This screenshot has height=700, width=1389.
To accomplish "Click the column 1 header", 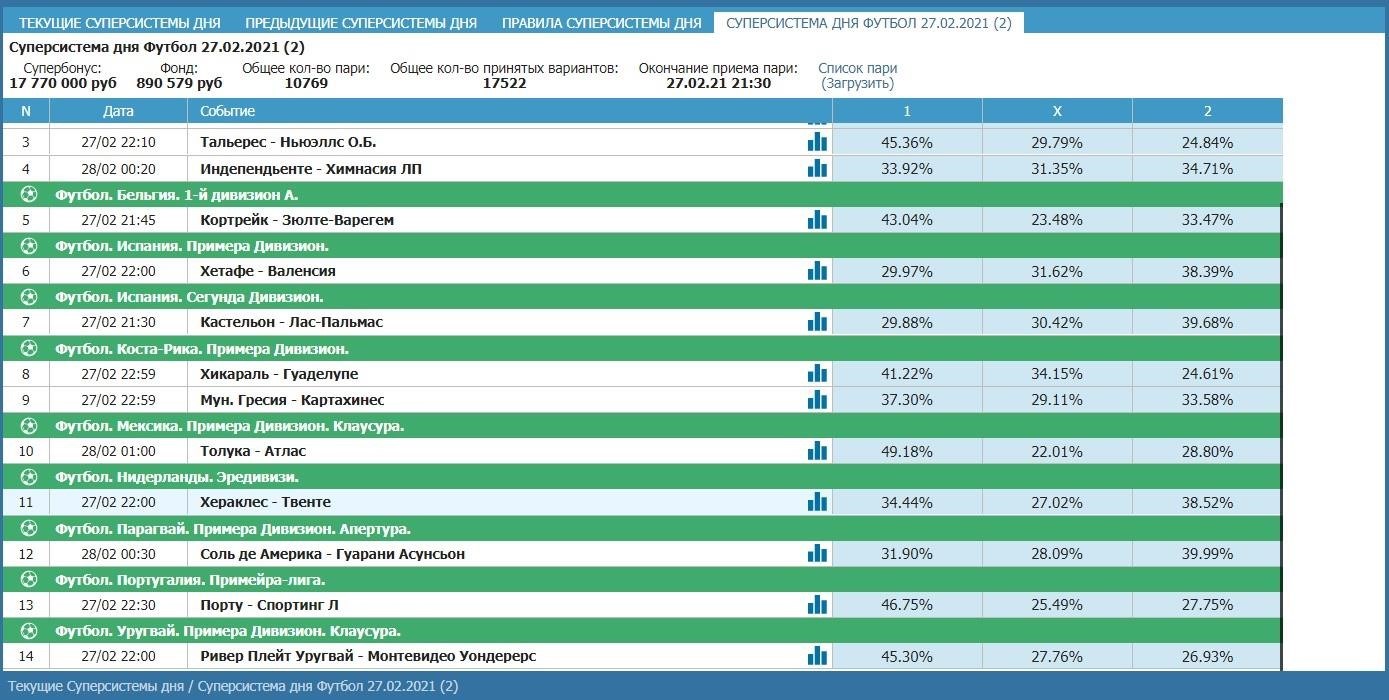I will click(907, 111).
